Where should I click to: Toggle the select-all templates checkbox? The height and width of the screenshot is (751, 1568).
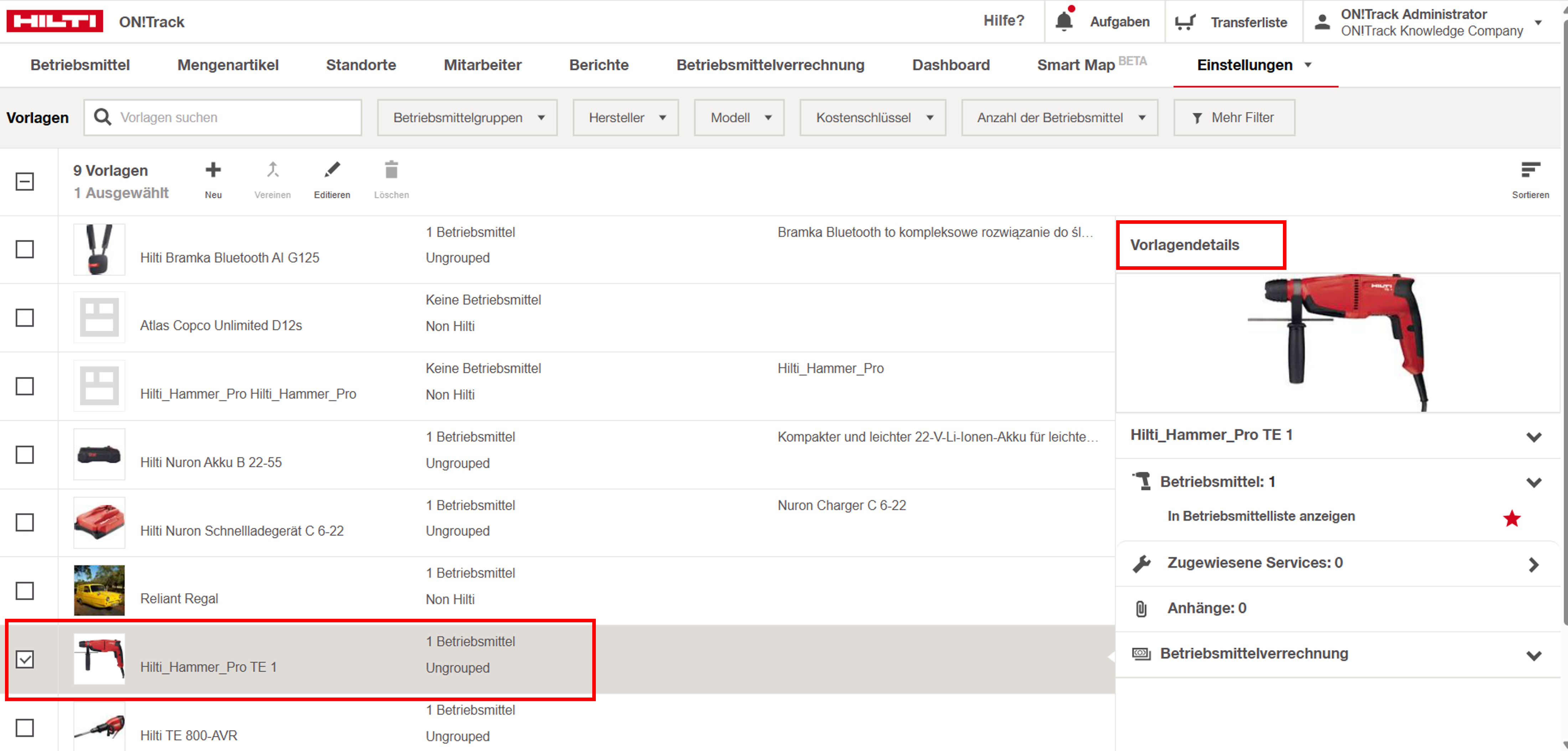point(25,181)
